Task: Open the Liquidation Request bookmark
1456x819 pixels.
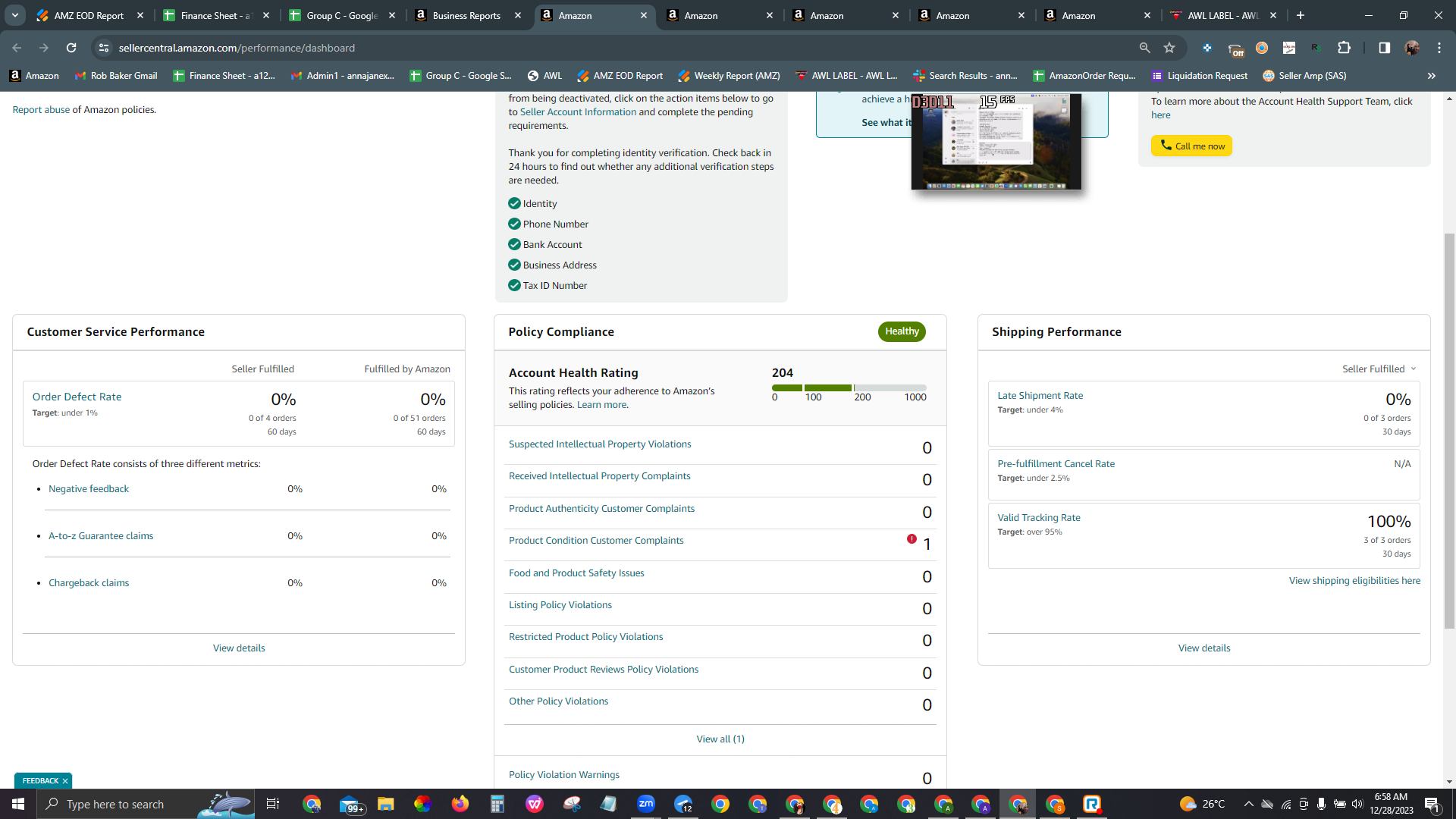Action: click(1199, 76)
